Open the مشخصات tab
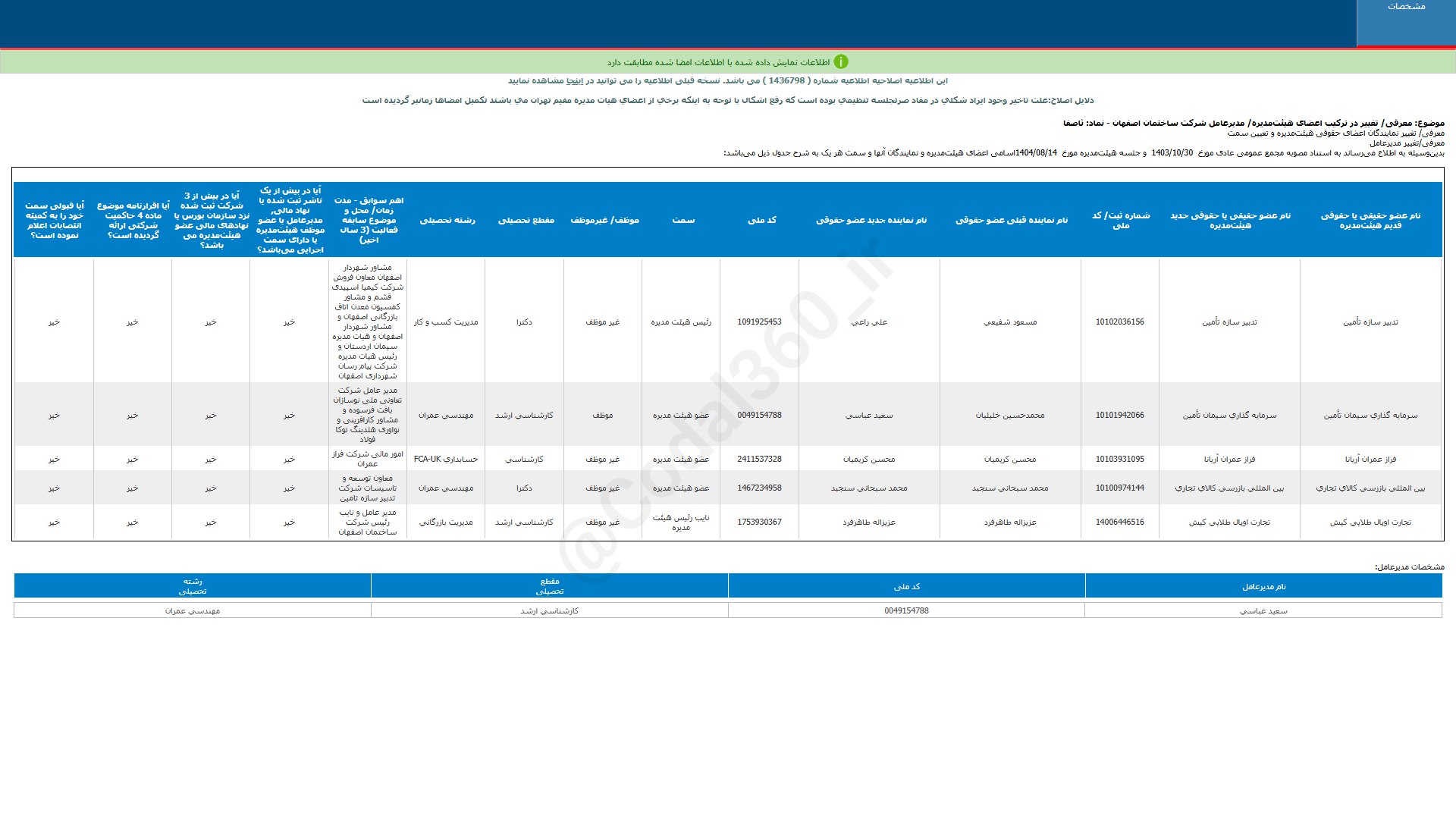The height and width of the screenshot is (819, 1456). [1406, 7]
